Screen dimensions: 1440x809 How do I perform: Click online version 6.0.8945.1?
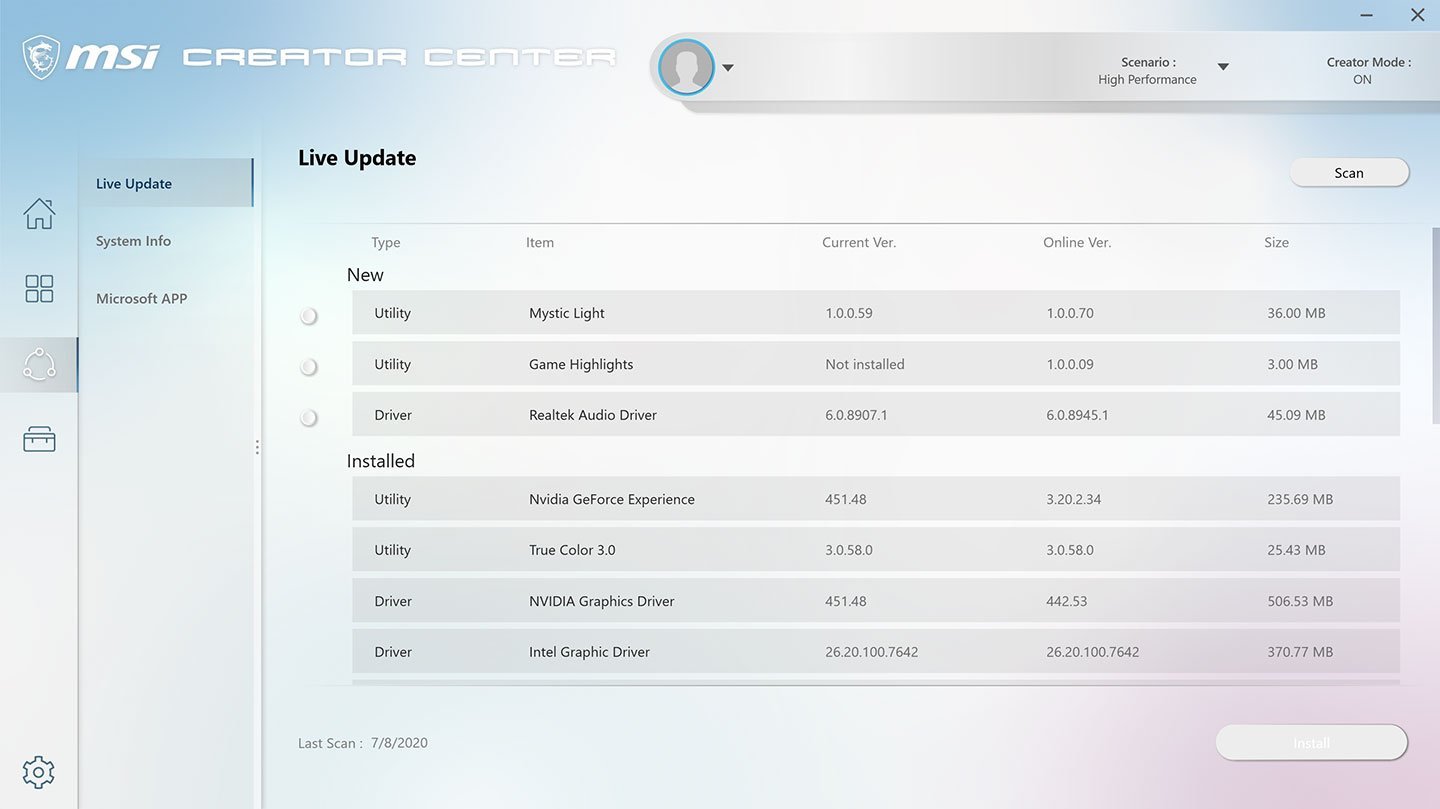coord(1077,415)
